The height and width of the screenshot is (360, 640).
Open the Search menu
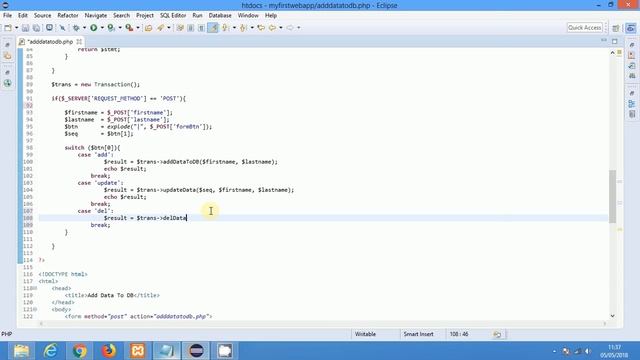(x=121, y=16)
